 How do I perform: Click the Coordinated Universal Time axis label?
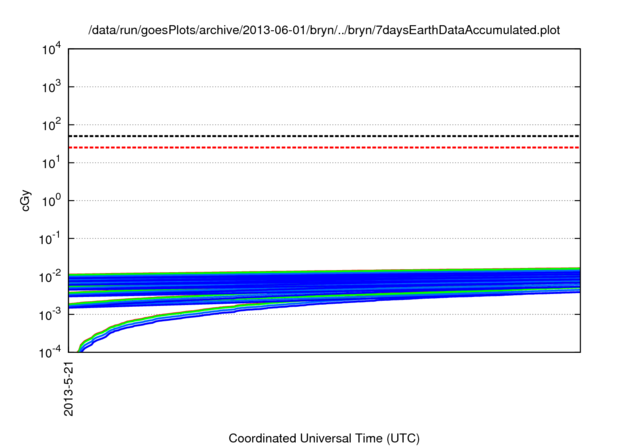pyautogui.click(x=324, y=438)
